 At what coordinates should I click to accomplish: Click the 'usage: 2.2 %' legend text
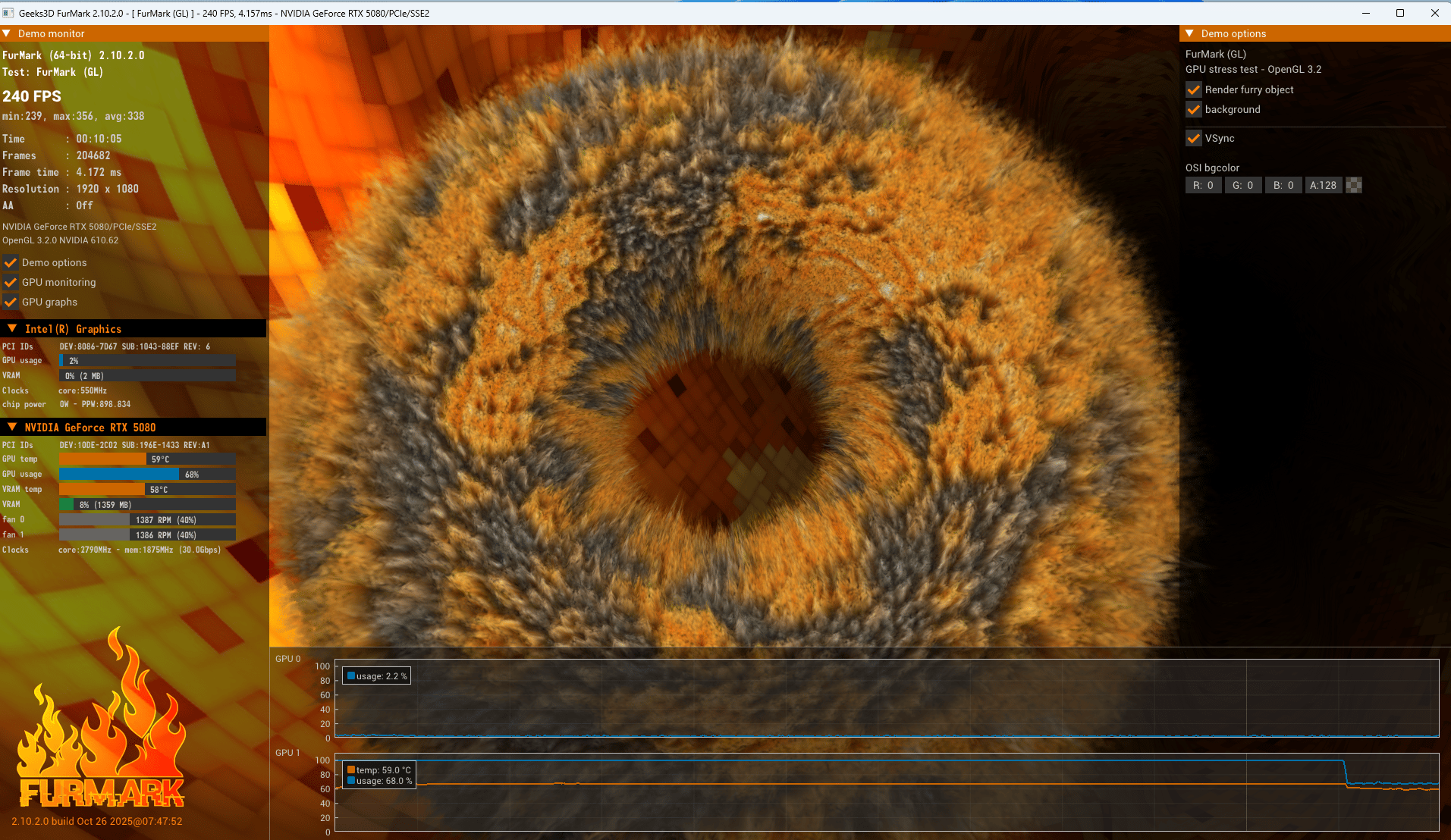coord(382,676)
